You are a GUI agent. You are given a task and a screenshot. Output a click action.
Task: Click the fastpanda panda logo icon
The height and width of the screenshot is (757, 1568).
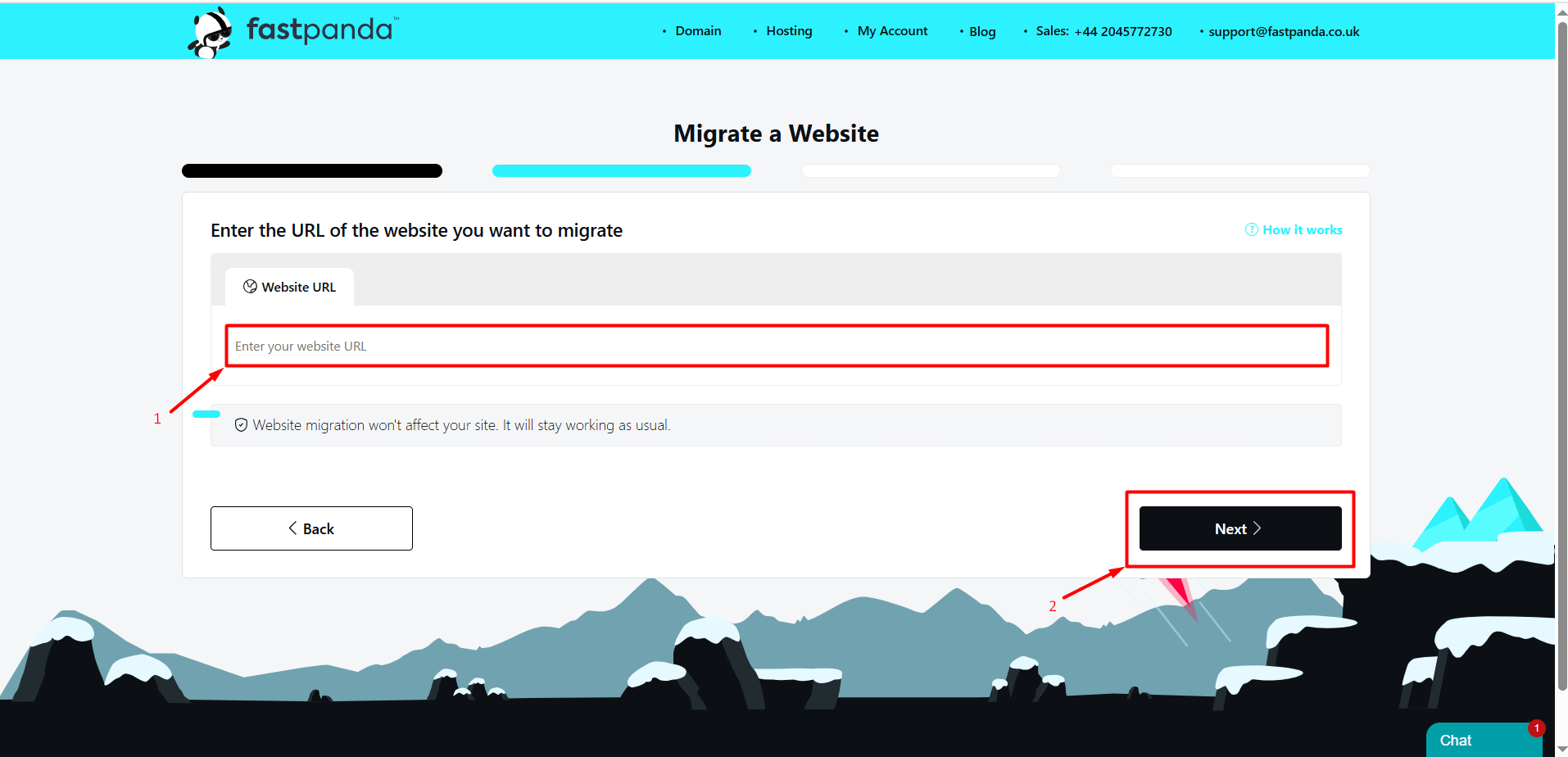click(x=211, y=32)
